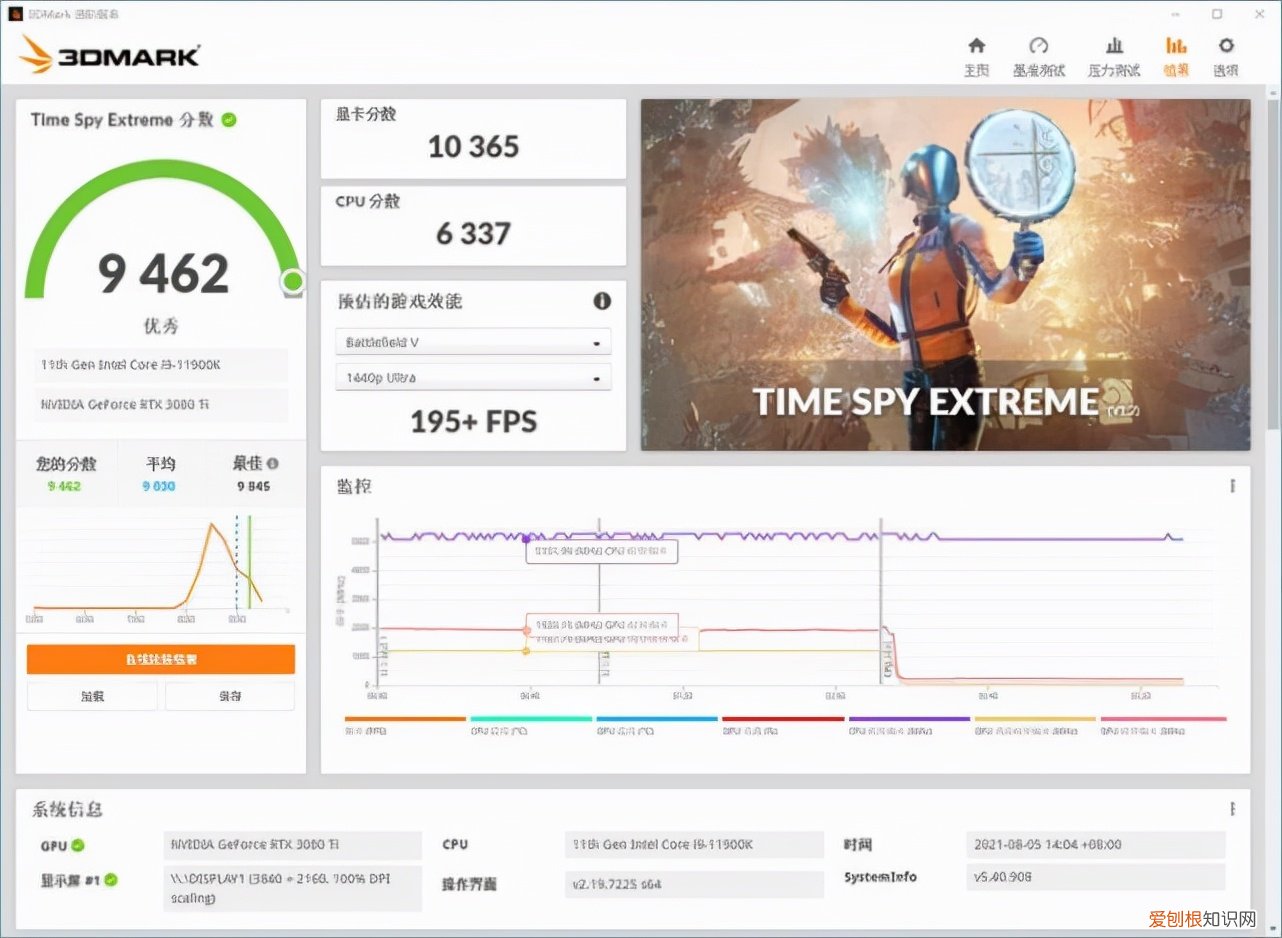Open the 1440p Ultra resolution dropdown

pos(472,377)
